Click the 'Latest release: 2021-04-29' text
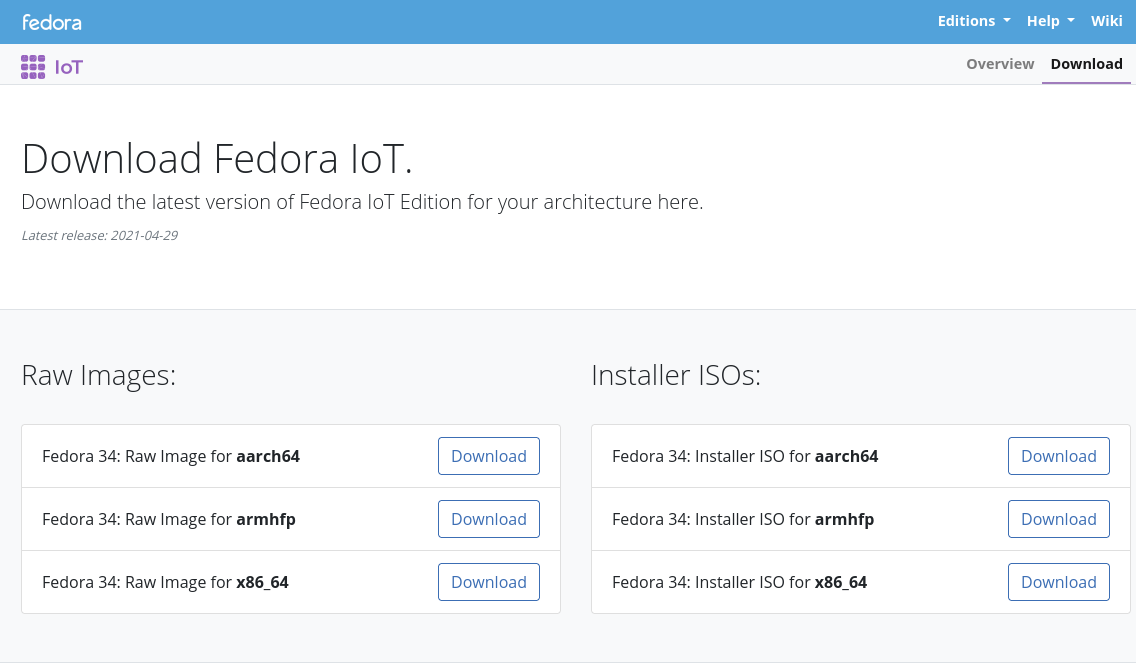The height and width of the screenshot is (671, 1136). (x=100, y=236)
